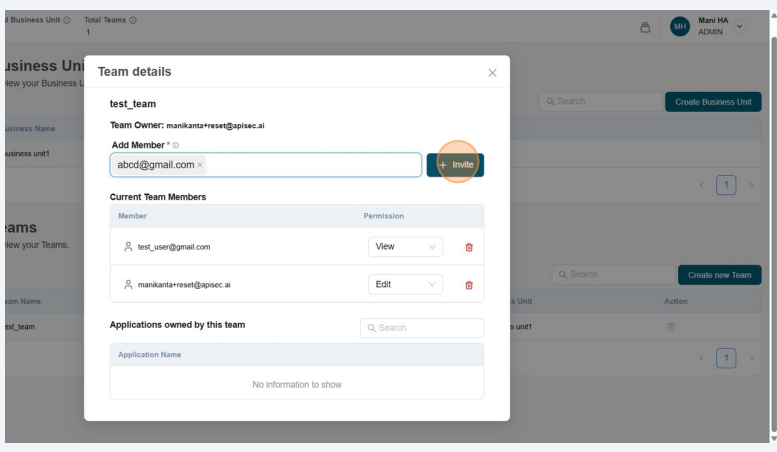Viewport: 777px width, 452px height.
Task: Delete manikanta+reset@apisec.ai from the team
Action: pyautogui.click(x=469, y=285)
